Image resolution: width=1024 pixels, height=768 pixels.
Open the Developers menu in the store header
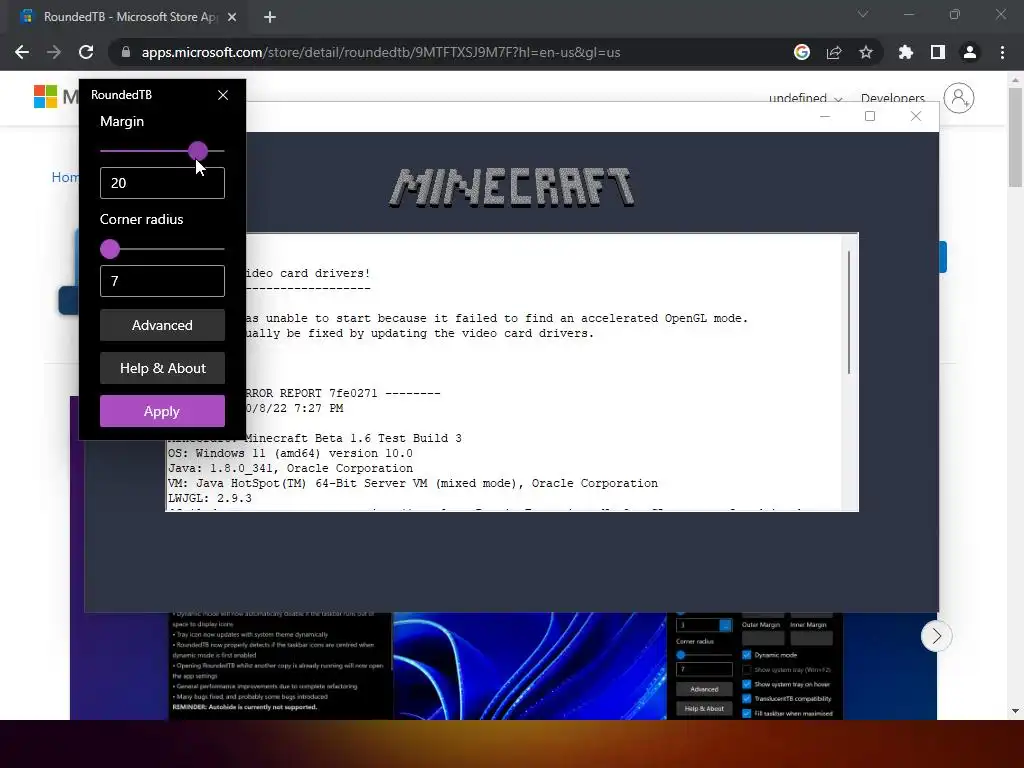point(893,98)
